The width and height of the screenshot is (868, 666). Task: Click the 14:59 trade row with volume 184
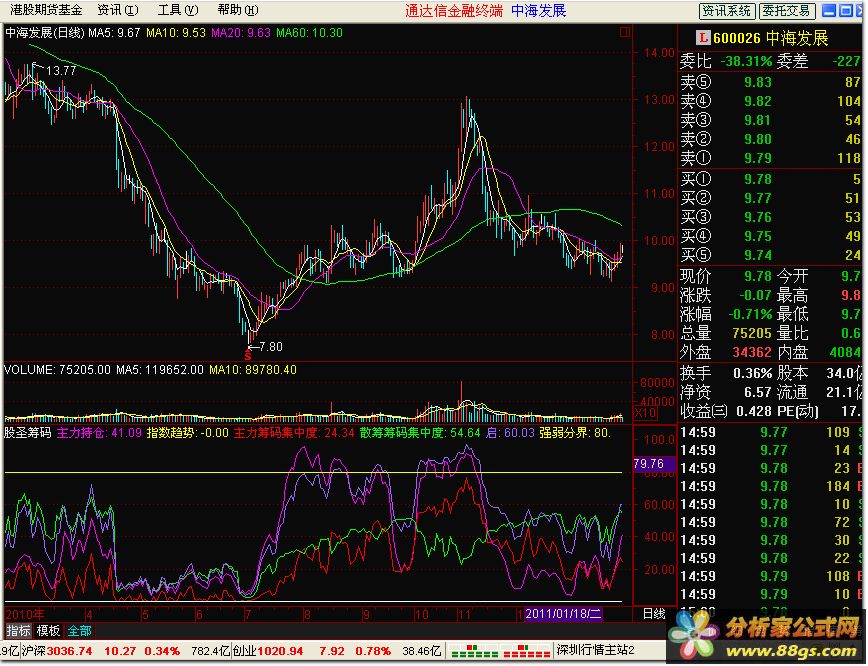(771, 486)
